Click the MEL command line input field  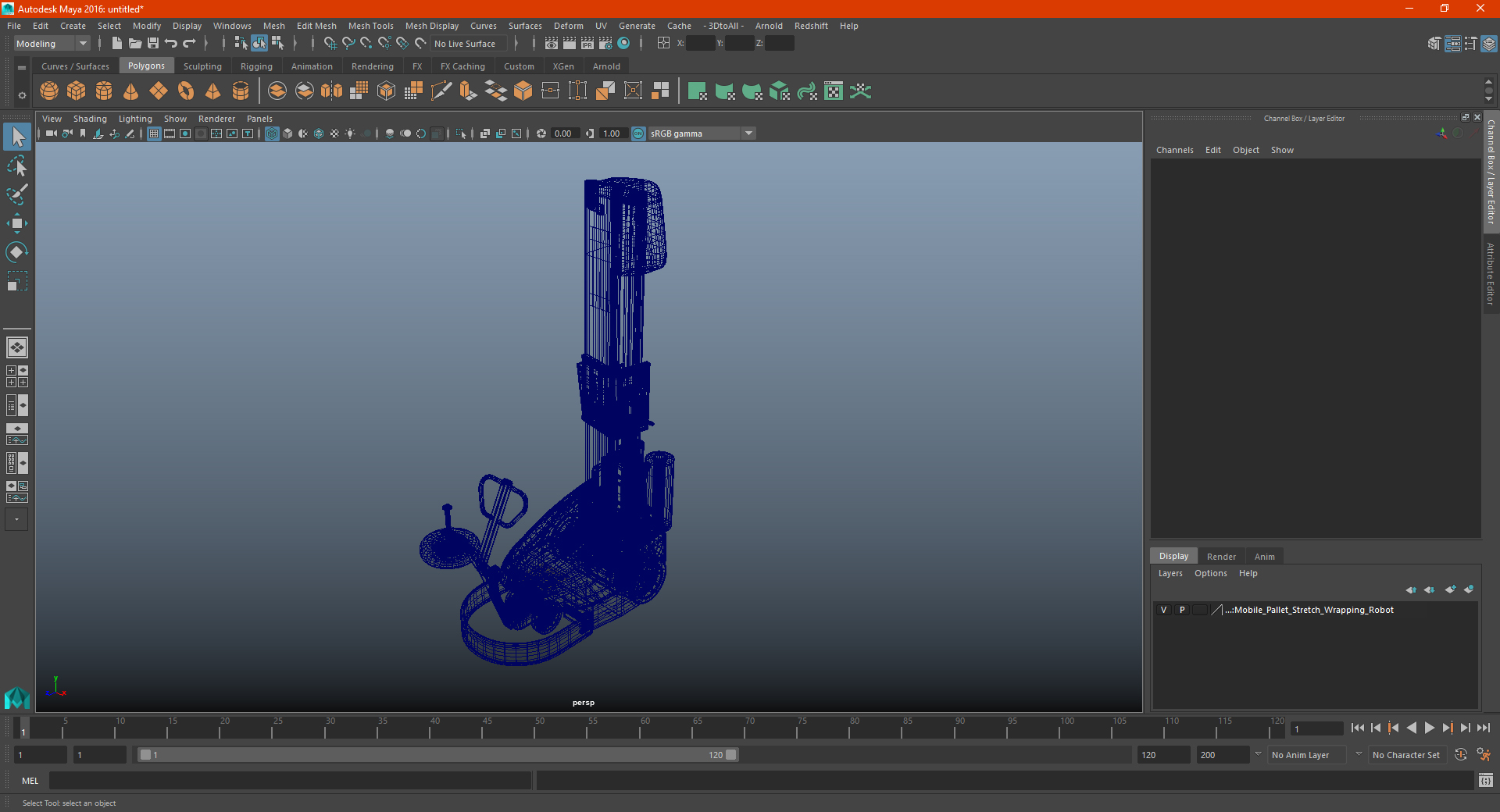(291, 781)
